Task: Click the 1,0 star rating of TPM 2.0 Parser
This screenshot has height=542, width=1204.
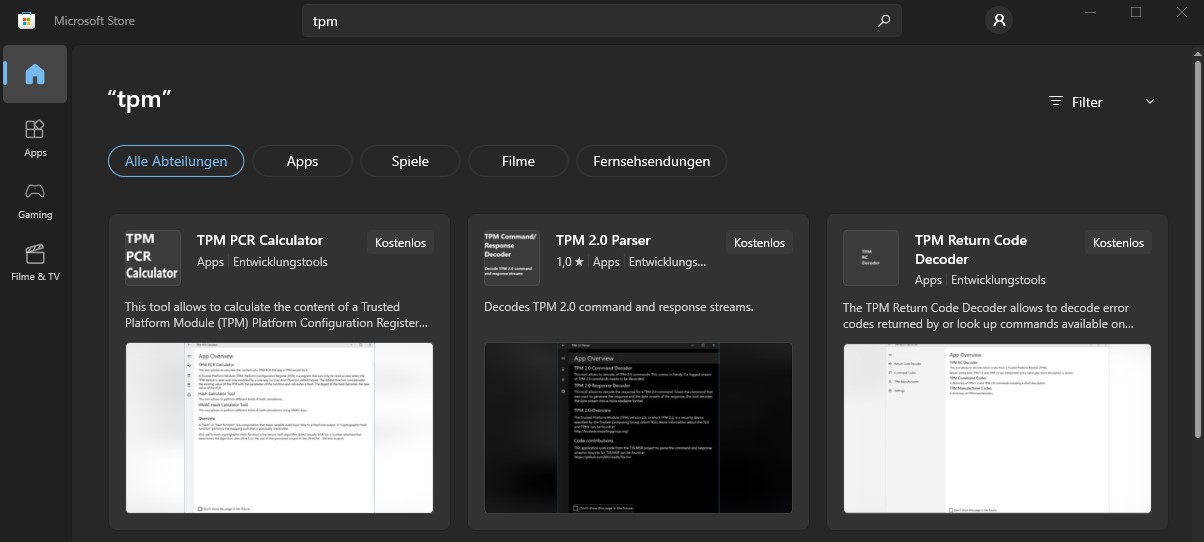Action: (570, 262)
